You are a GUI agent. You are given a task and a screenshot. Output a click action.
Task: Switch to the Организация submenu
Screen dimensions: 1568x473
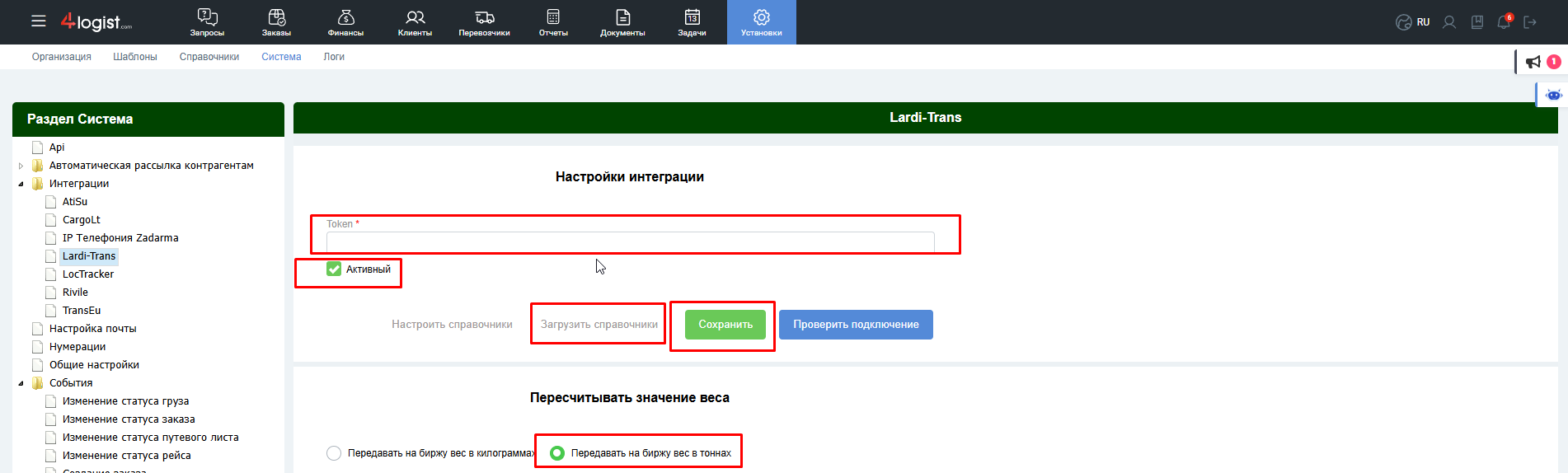tap(62, 57)
